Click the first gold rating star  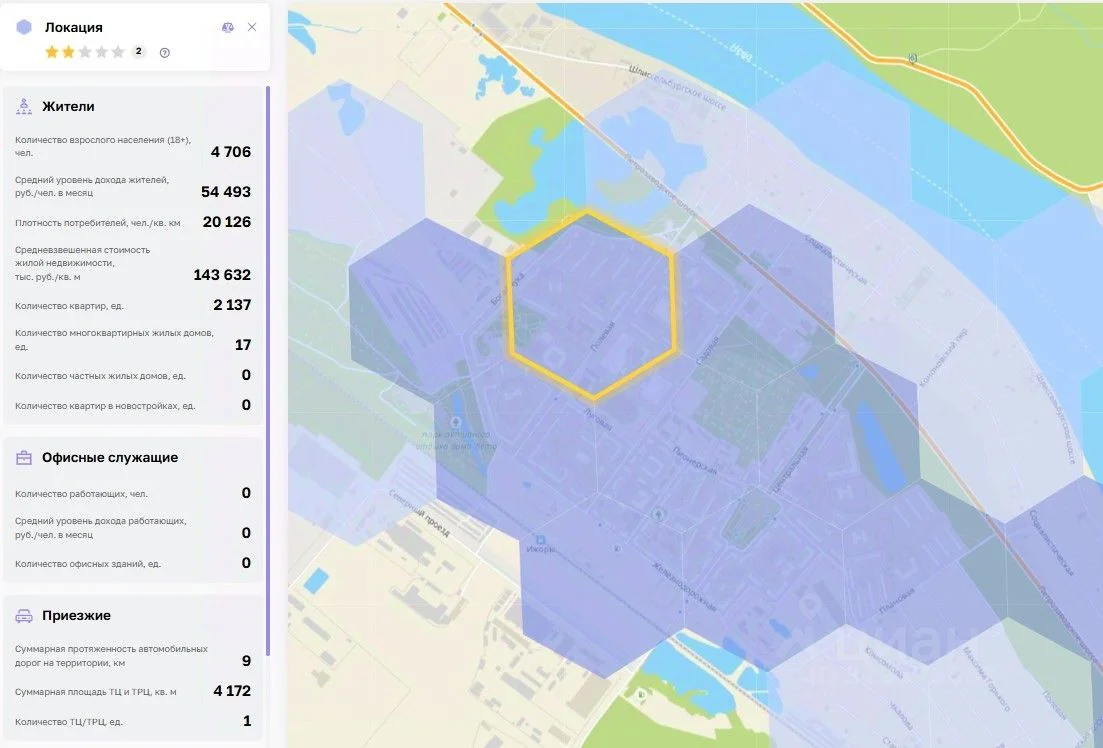[51, 51]
